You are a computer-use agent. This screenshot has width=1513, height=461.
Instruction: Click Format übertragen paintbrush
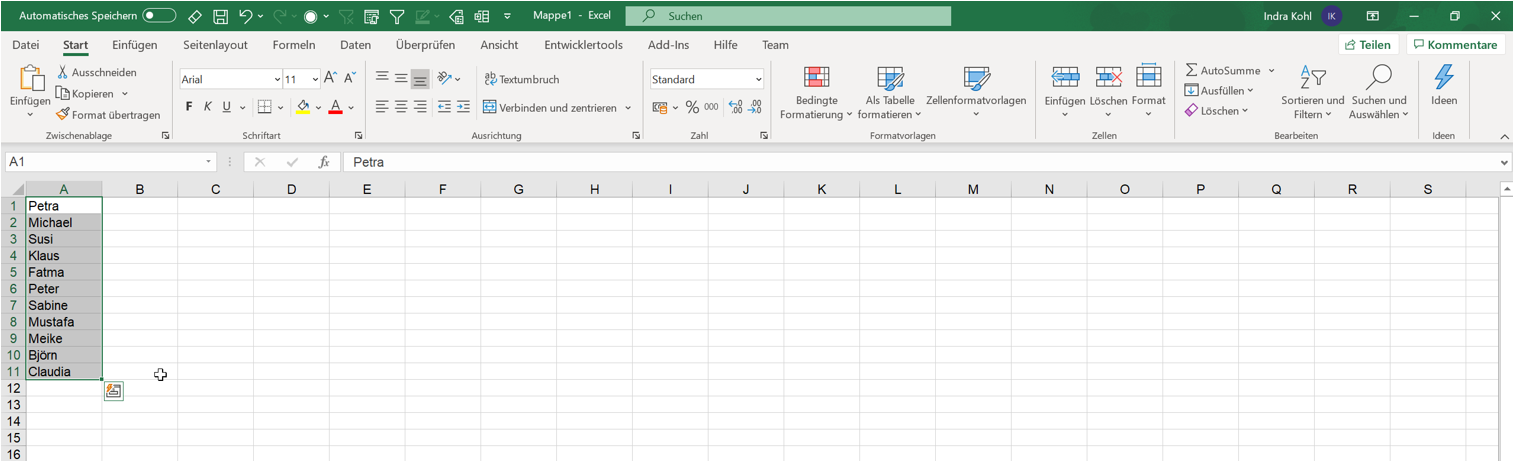(x=108, y=115)
